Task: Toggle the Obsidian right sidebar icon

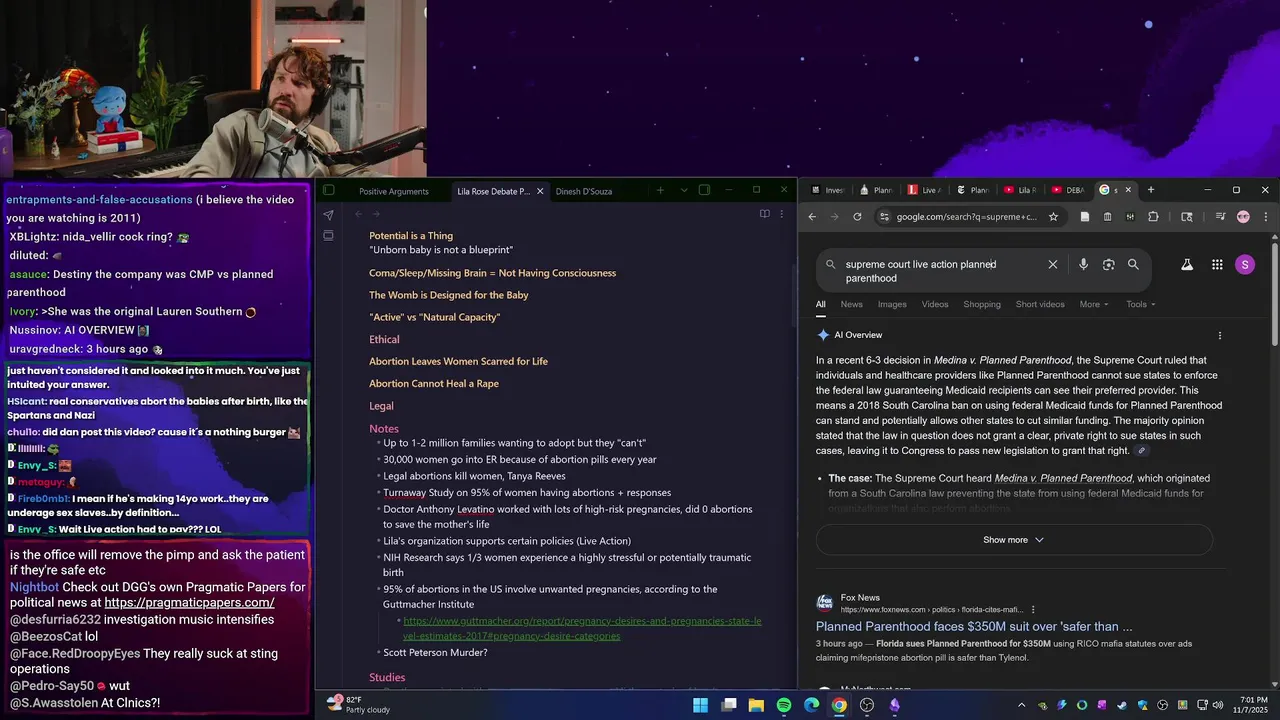Action: pos(704,190)
